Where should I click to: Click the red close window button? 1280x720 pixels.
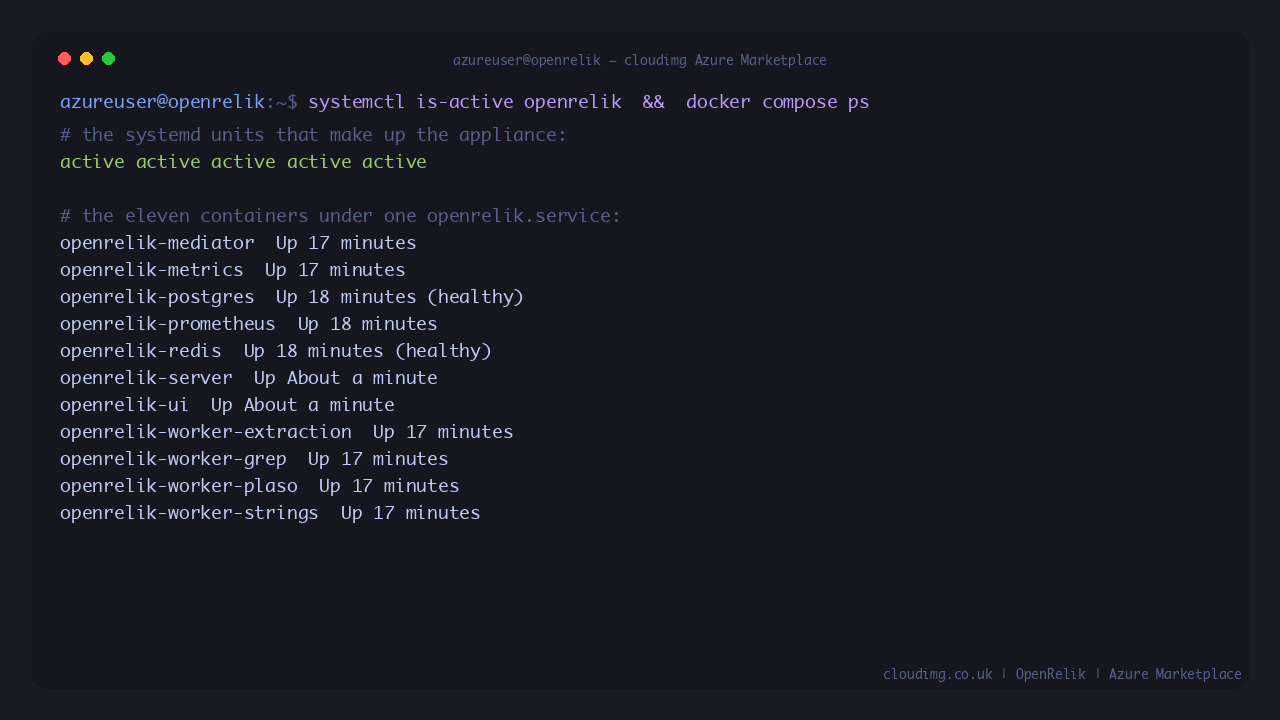65,59
